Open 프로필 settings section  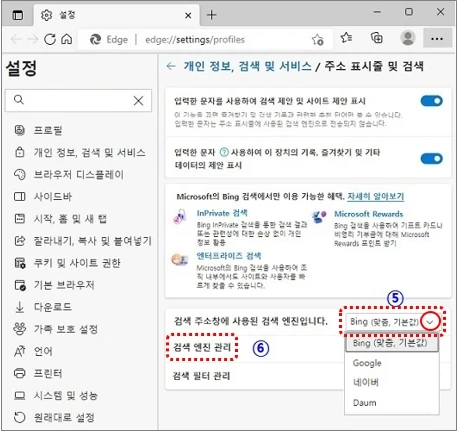(38, 130)
